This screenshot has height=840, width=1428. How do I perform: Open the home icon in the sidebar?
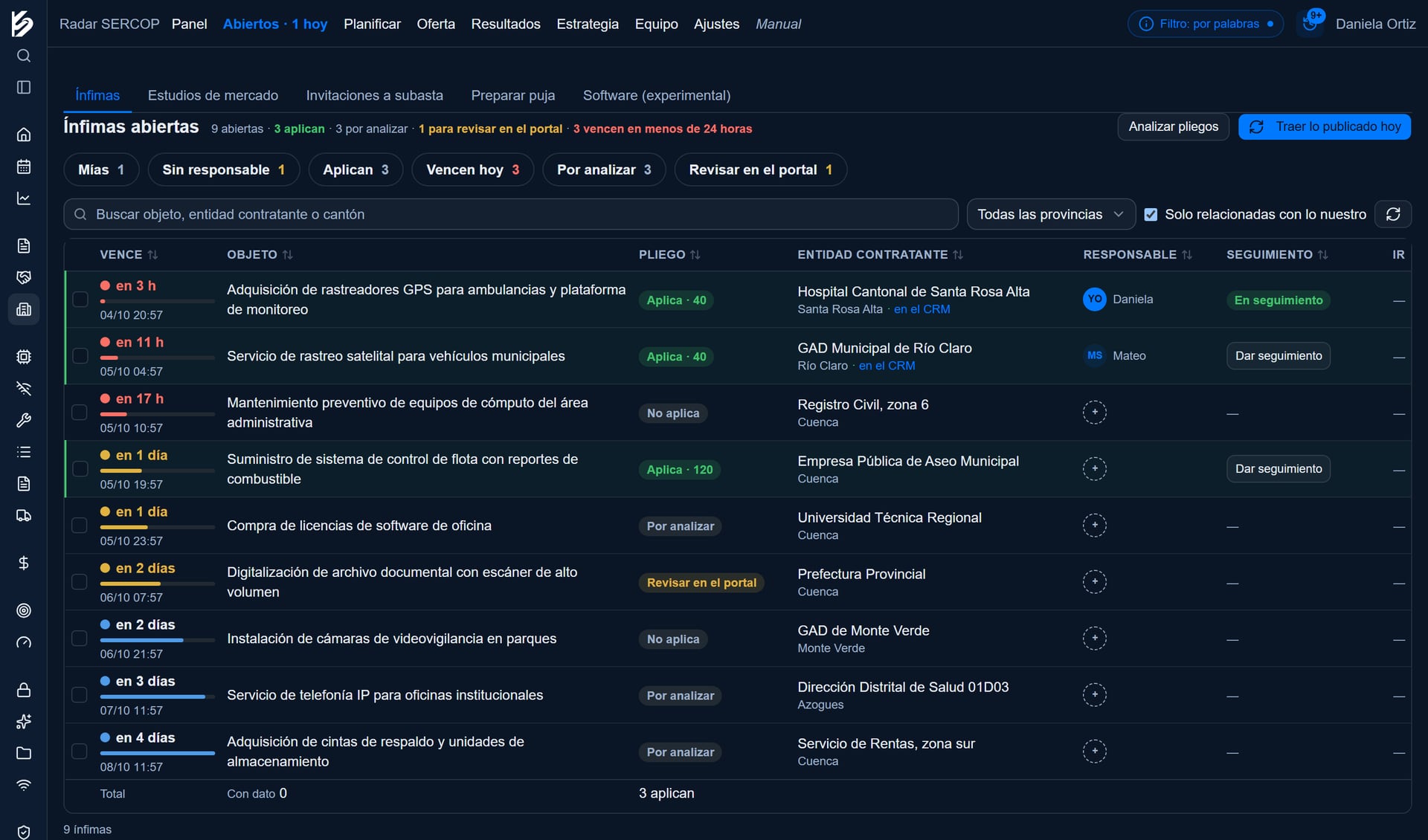[x=24, y=135]
